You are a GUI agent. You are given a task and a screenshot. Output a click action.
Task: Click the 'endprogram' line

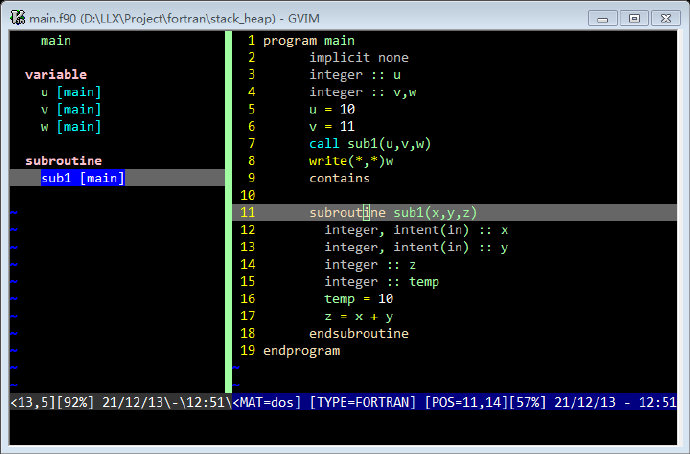coord(301,351)
